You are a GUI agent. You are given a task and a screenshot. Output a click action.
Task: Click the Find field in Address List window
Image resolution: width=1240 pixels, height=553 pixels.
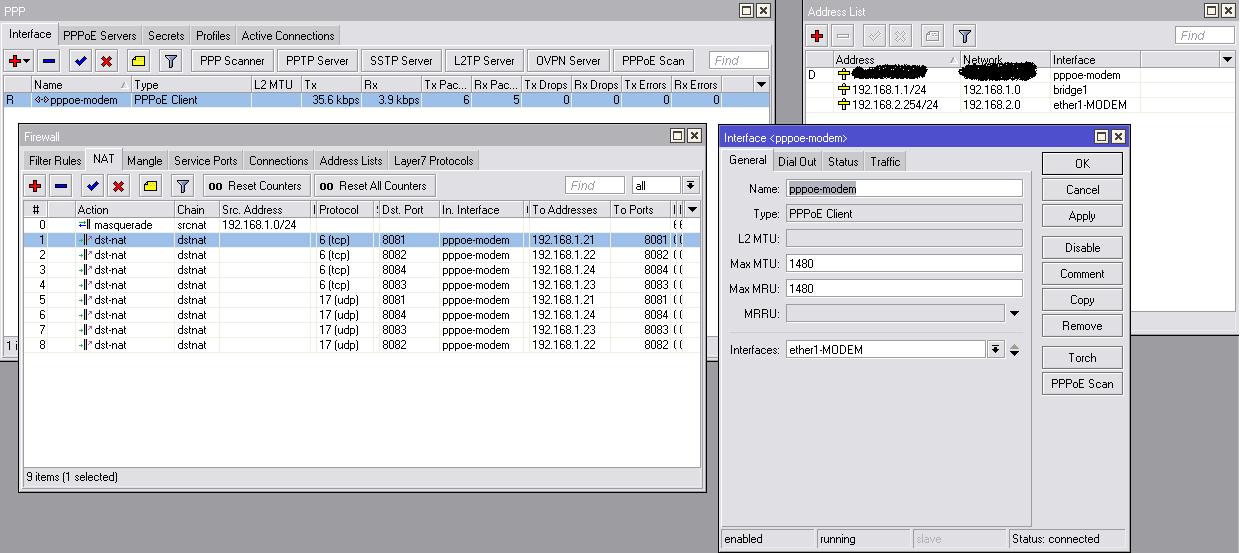click(1205, 36)
